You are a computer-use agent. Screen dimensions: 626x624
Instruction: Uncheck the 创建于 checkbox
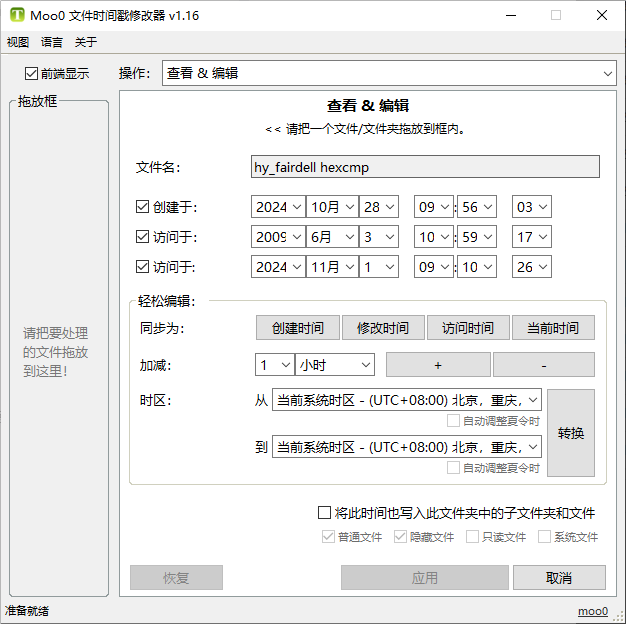tap(142, 207)
